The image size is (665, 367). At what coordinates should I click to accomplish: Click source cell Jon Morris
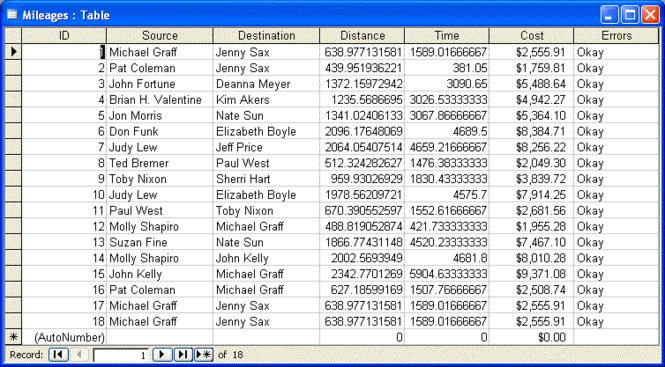tap(159, 115)
